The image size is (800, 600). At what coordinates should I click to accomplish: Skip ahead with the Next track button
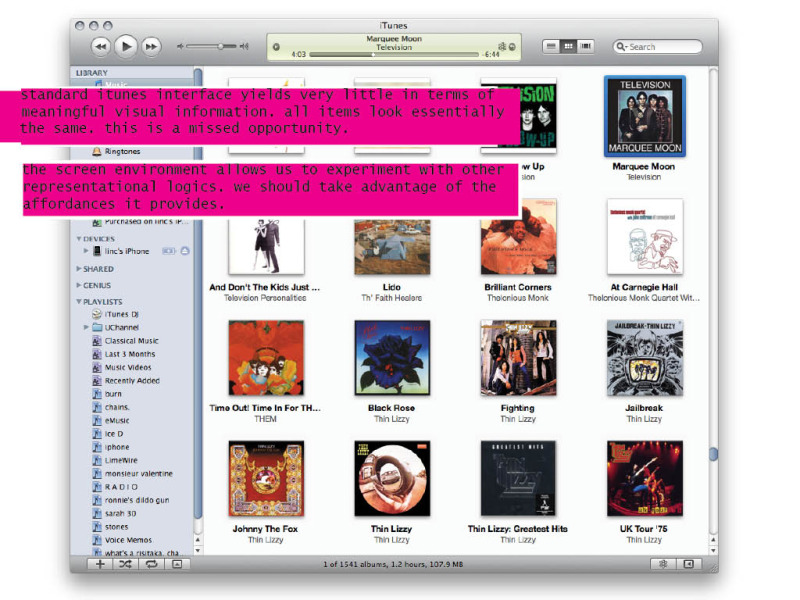pos(151,46)
